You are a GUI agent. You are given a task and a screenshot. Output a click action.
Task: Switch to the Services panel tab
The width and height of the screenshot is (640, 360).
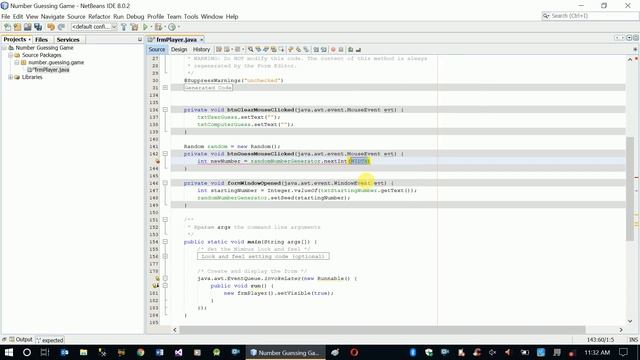tap(68, 40)
